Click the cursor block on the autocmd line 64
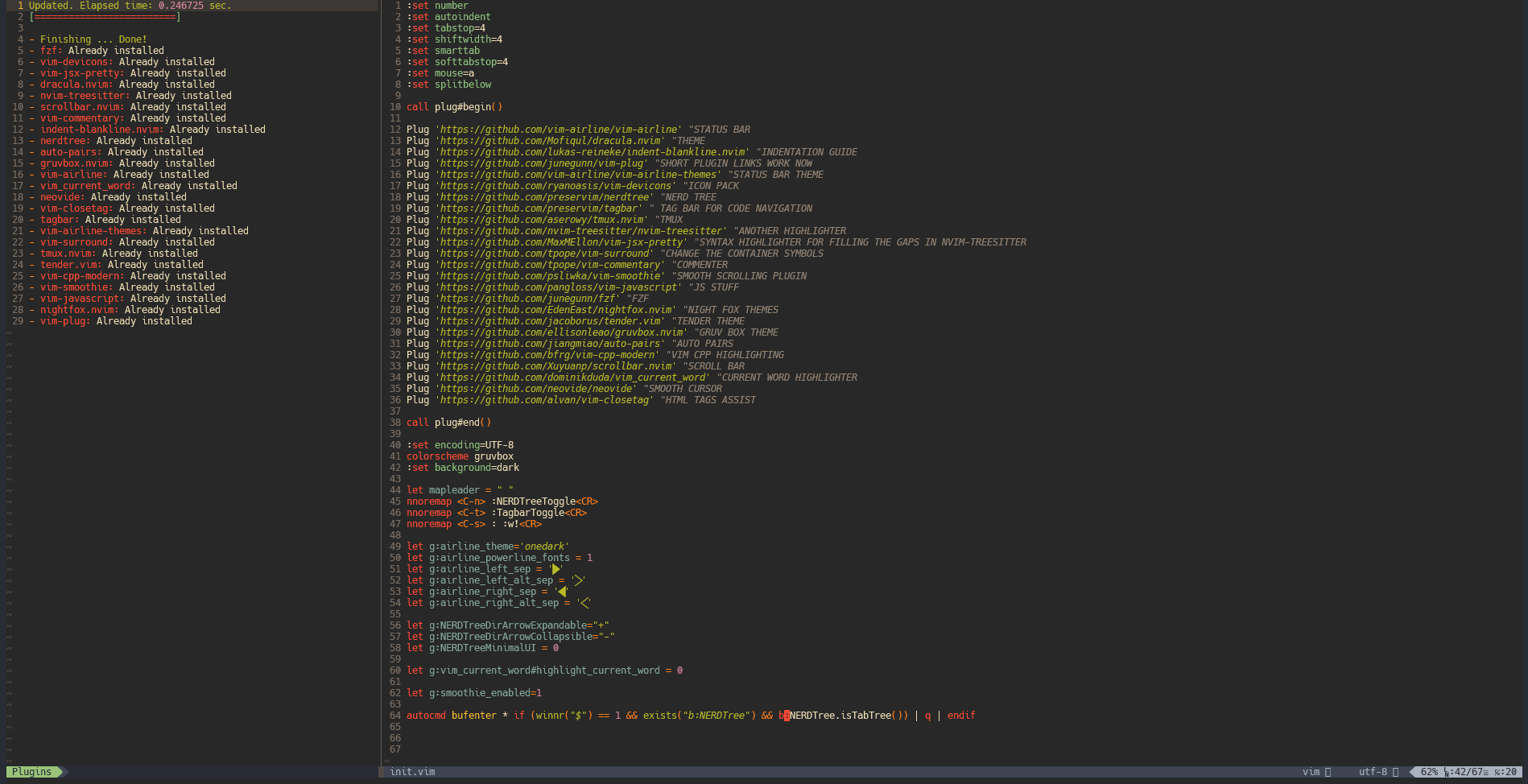The height and width of the screenshot is (784, 1528). point(785,715)
